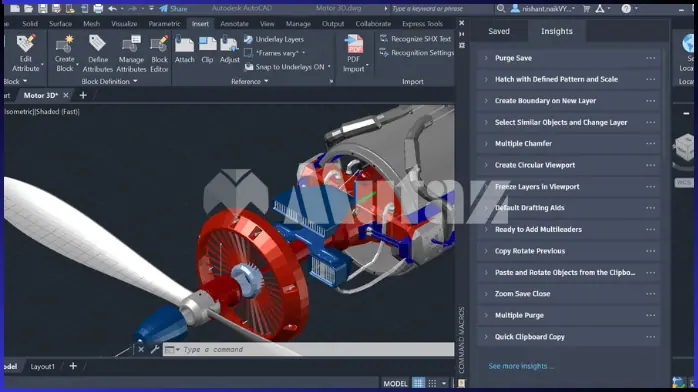Image resolution: width=698 pixels, height=392 pixels.
Task: Open Recognition Settings
Action: 417,53
